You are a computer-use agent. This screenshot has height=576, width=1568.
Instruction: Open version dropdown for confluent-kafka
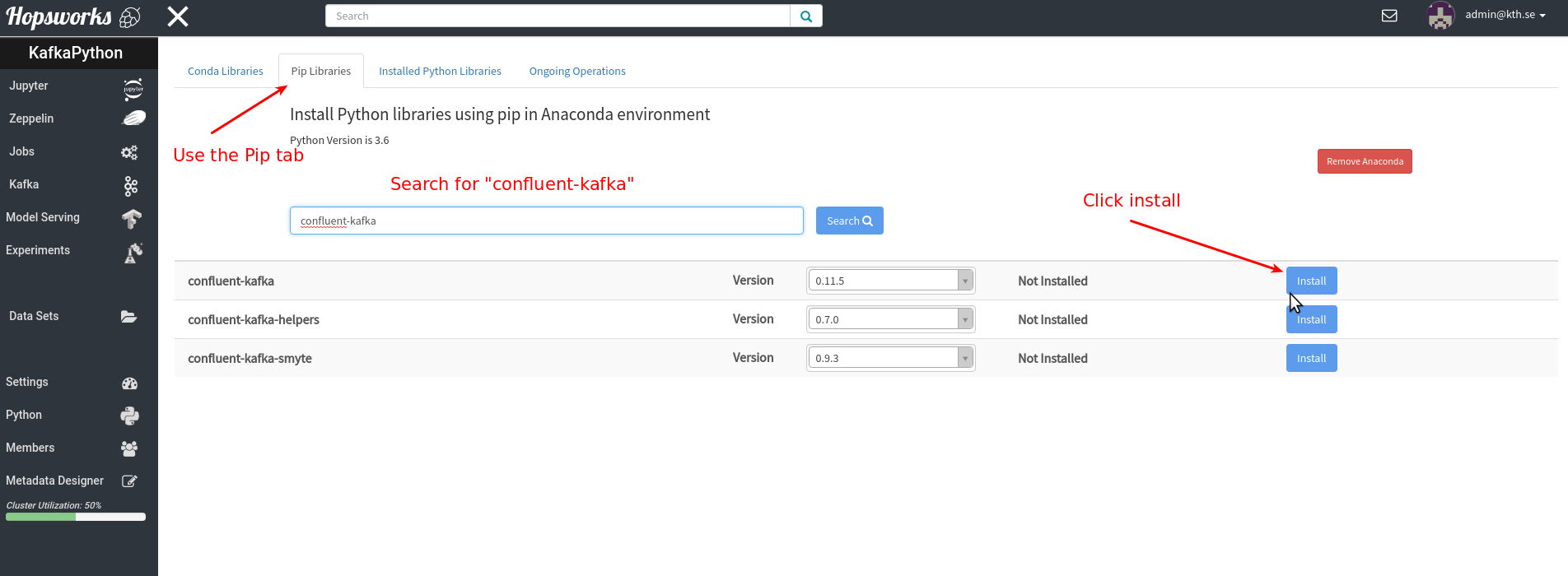click(x=891, y=281)
